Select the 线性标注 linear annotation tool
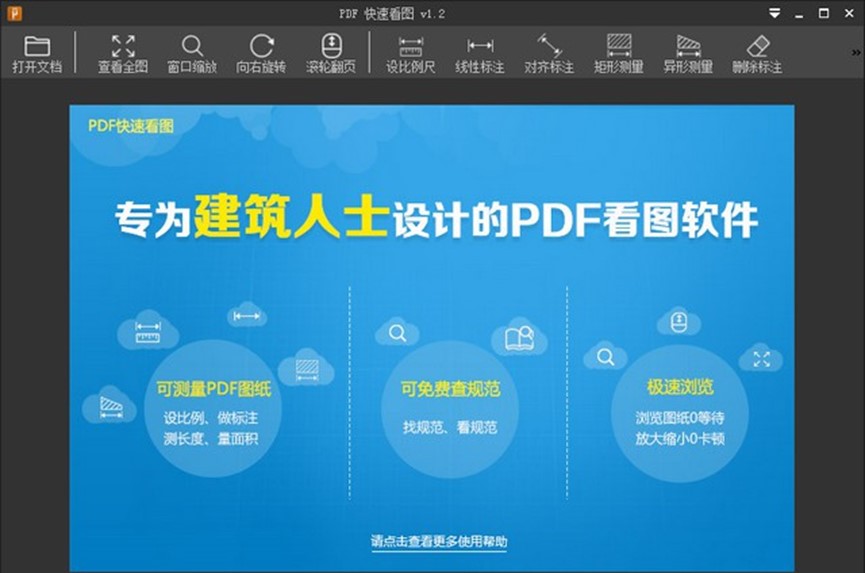865x573 pixels. tap(480, 54)
